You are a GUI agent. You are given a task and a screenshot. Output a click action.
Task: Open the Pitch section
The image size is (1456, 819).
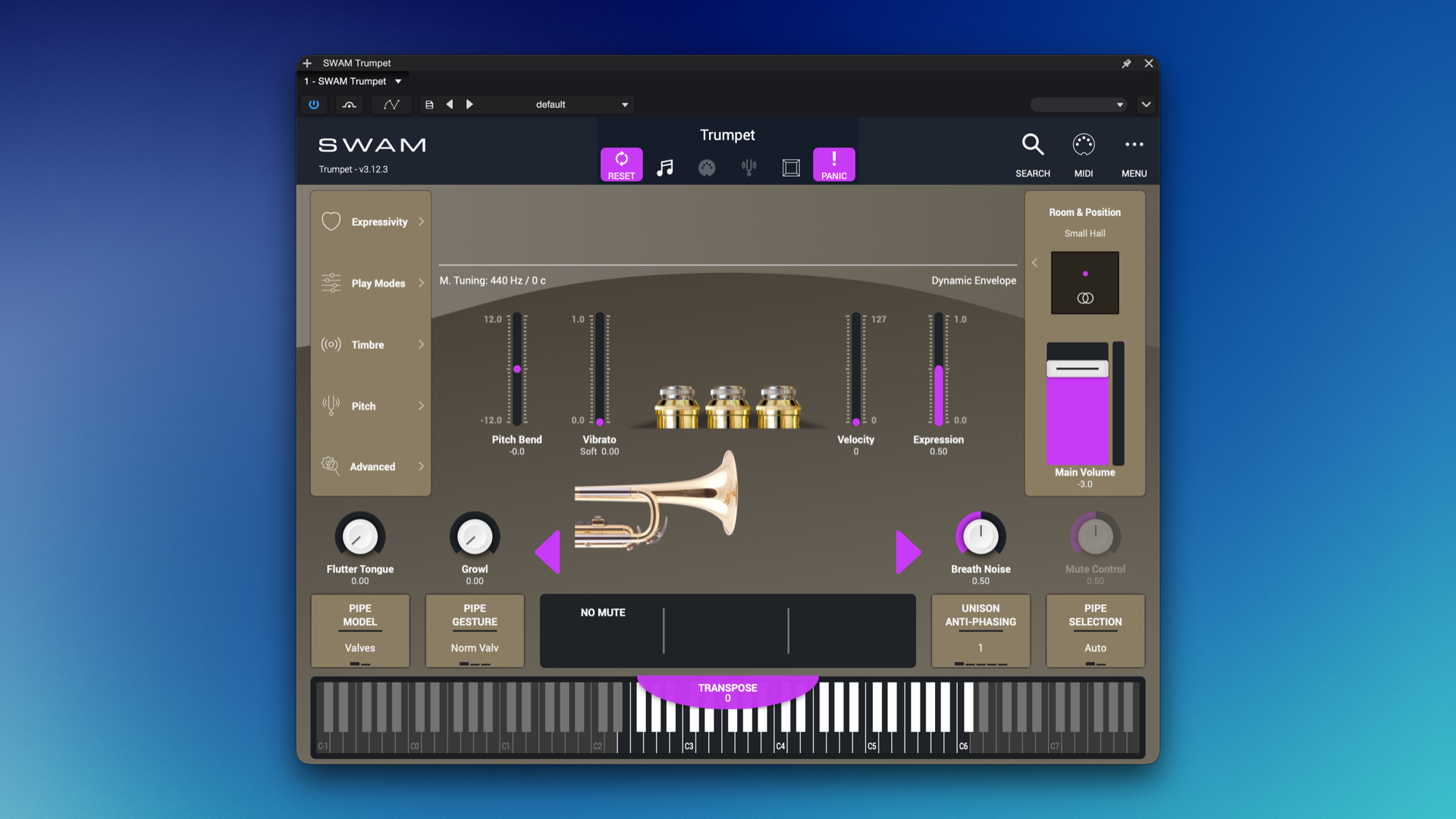click(372, 406)
